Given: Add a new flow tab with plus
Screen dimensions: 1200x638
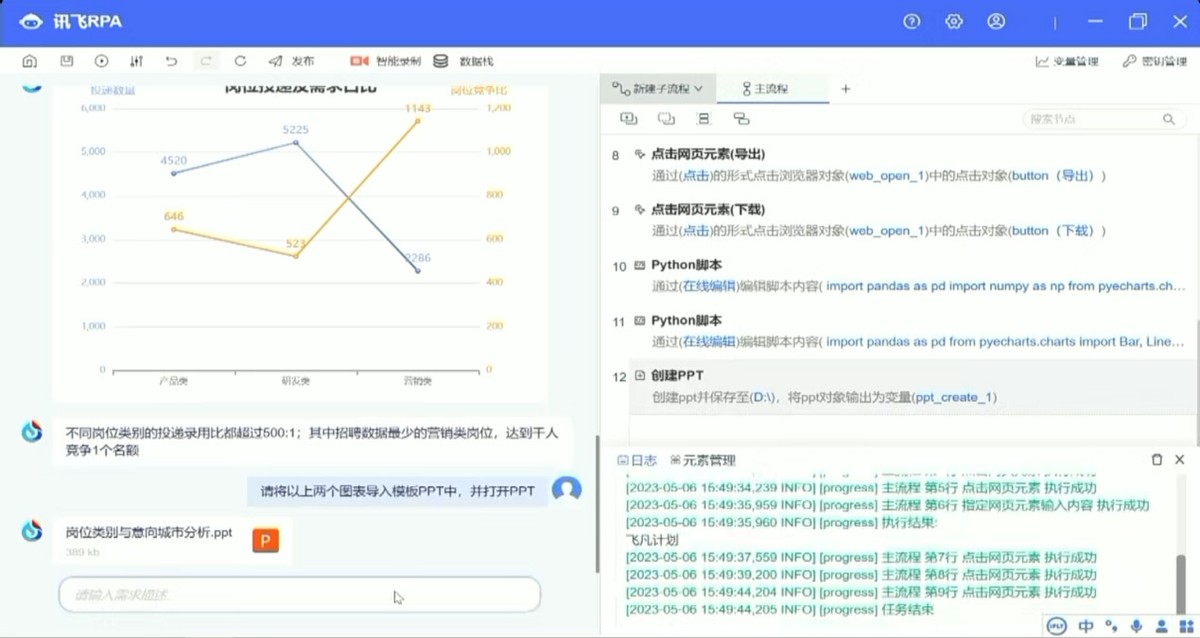Looking at the screenshot, I should (x=845, y=89).
